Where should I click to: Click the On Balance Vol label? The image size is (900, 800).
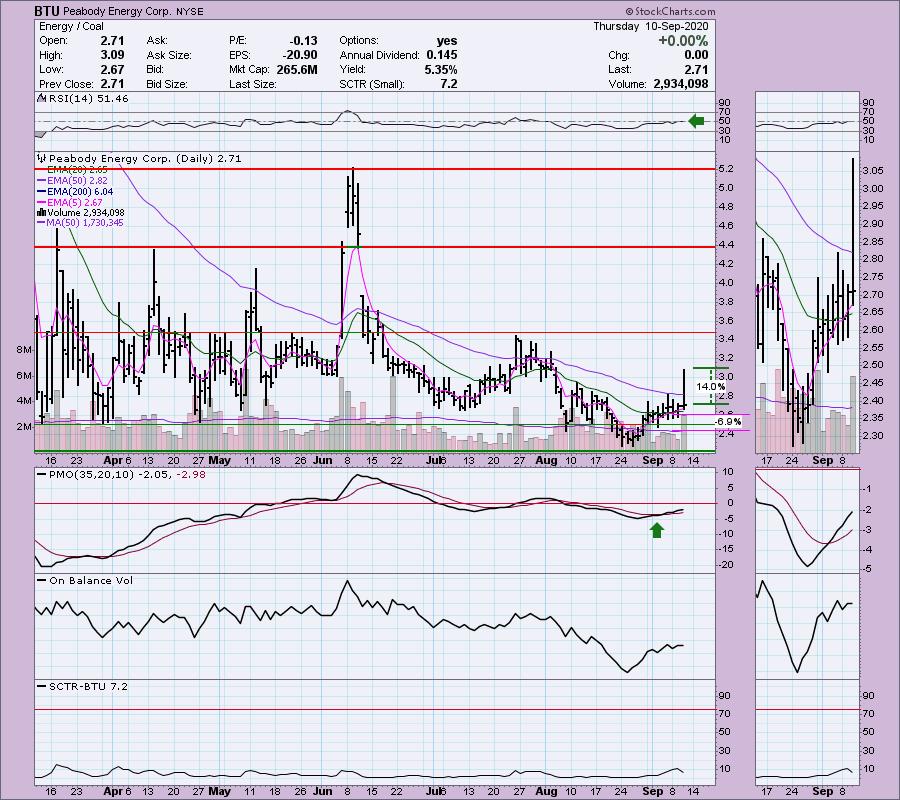(x=91, y=581)
